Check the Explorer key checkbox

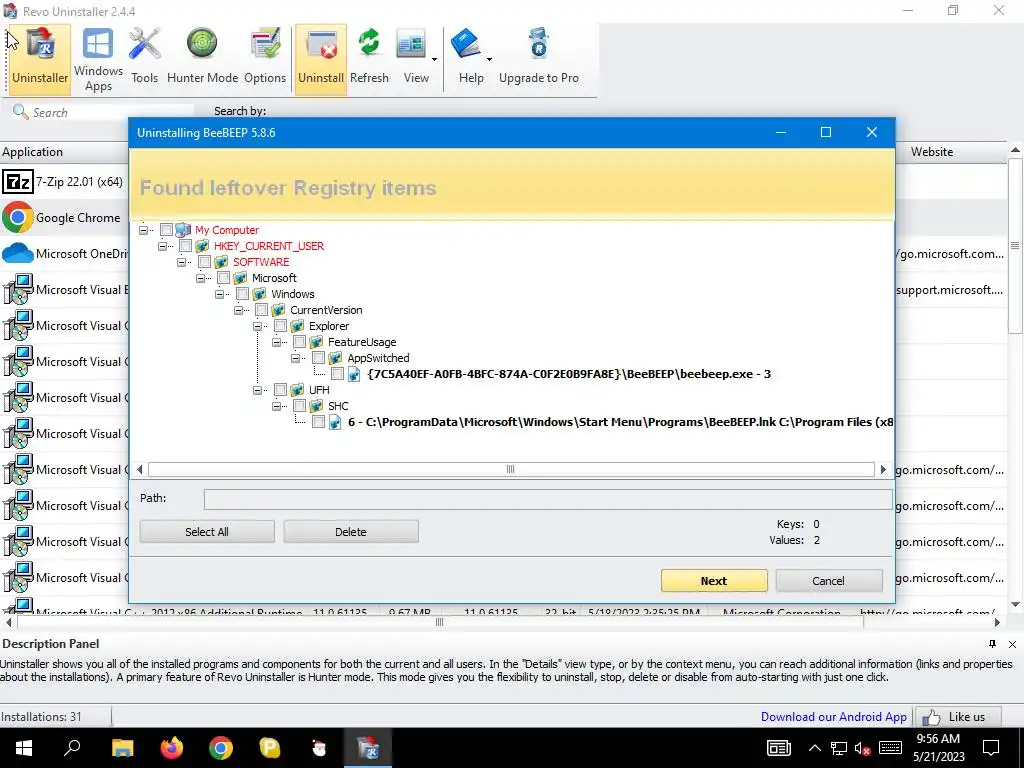[x=280, y=326]
